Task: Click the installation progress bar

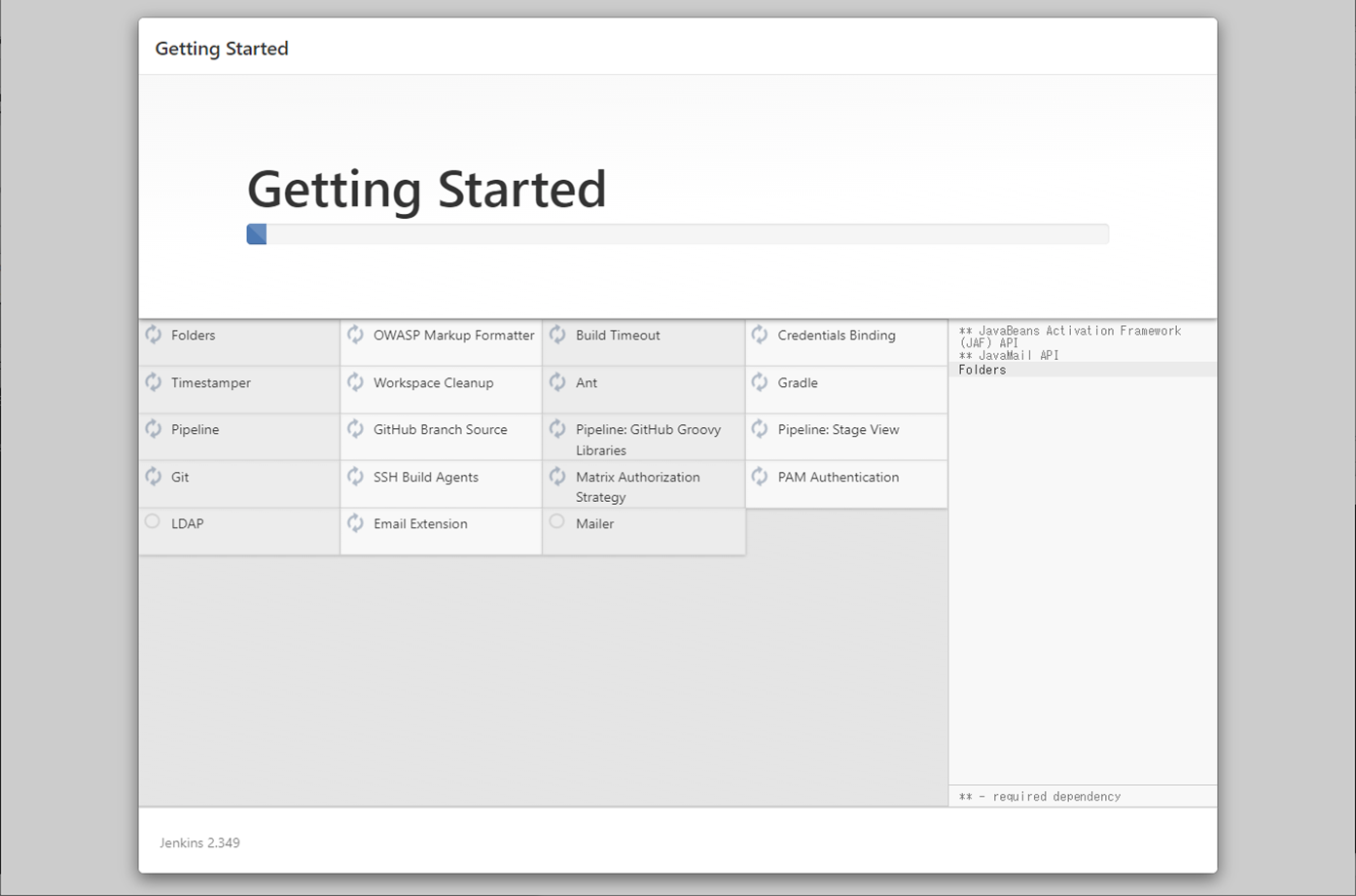Action: coord(678,233)
